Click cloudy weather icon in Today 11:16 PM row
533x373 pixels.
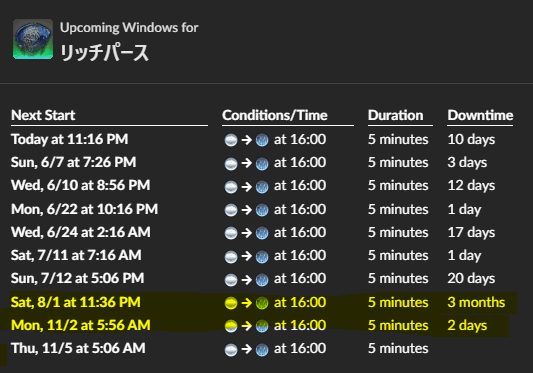[231, 140]
